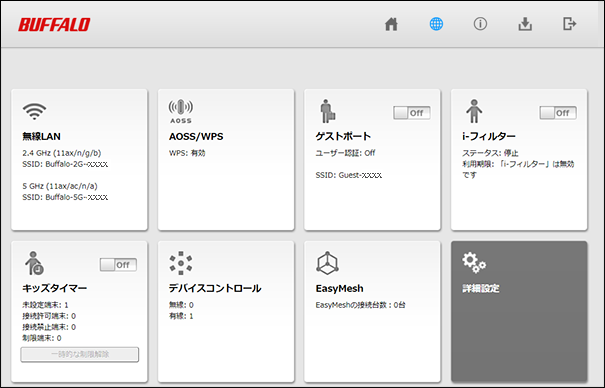The image size is (605, 388).
Task: Toggle the ゲストポート Off switch
Action: pos(412,113)
